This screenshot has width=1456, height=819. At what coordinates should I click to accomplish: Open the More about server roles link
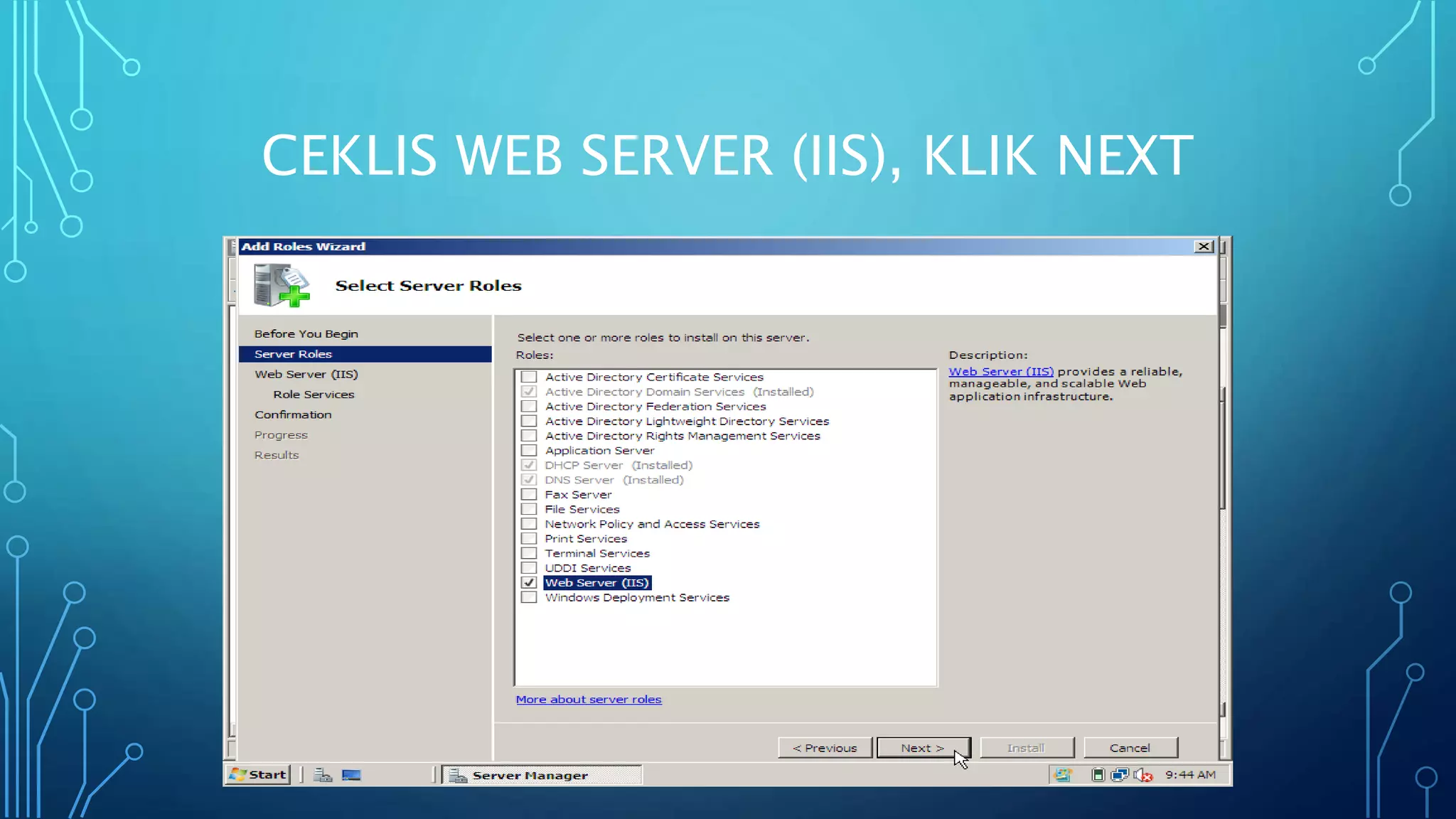tap(589, 700)
